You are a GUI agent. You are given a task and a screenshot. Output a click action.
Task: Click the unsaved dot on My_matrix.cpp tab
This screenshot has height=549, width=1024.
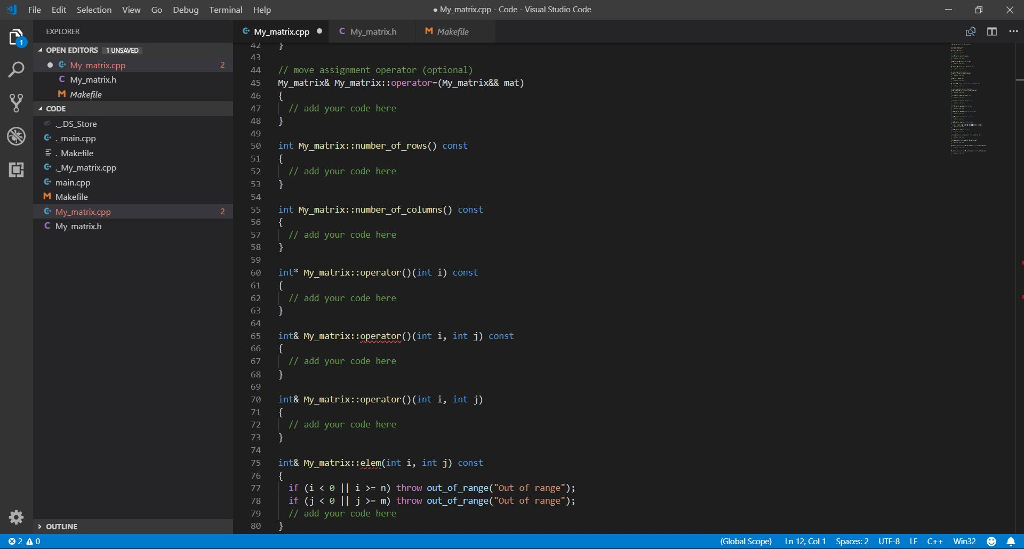(319, 31)
